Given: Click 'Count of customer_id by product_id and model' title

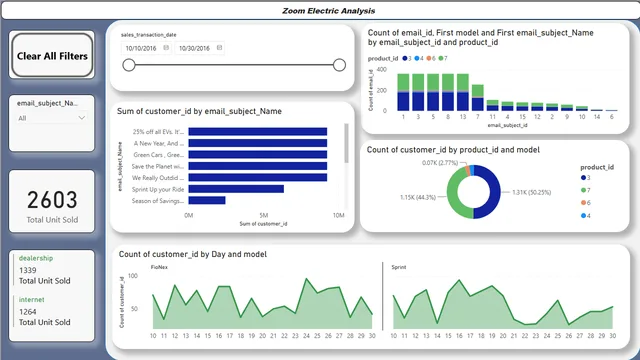Looking at the screenshot, I should 453,150.
